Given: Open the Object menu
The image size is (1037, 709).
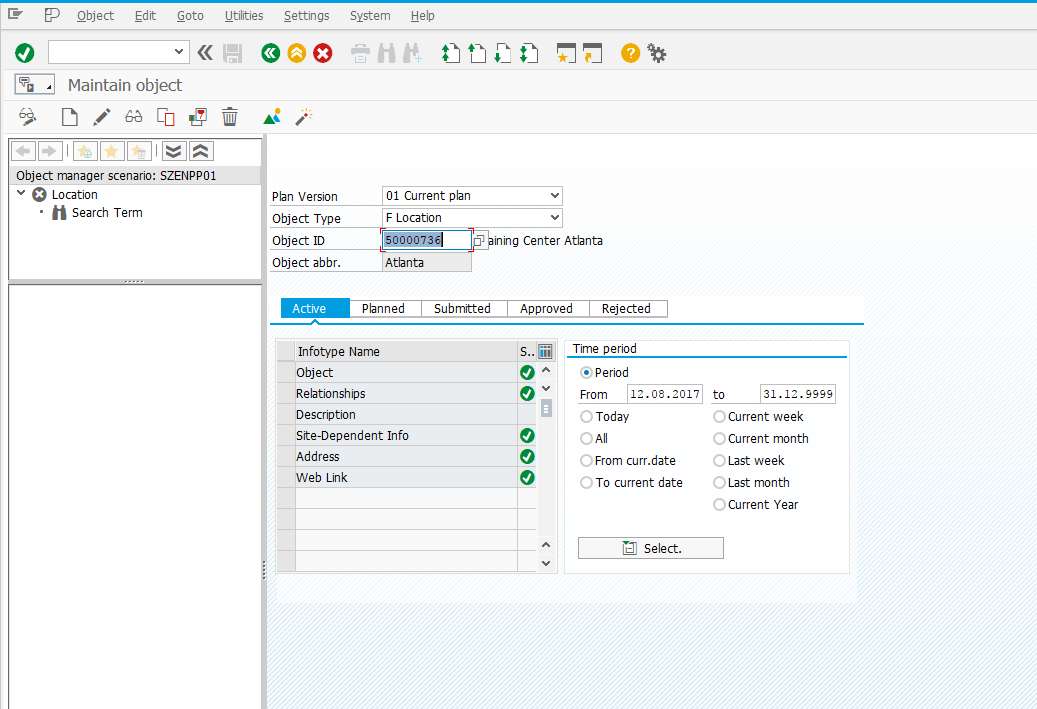Looking at the screenshot, I should [x=95, y=15].
